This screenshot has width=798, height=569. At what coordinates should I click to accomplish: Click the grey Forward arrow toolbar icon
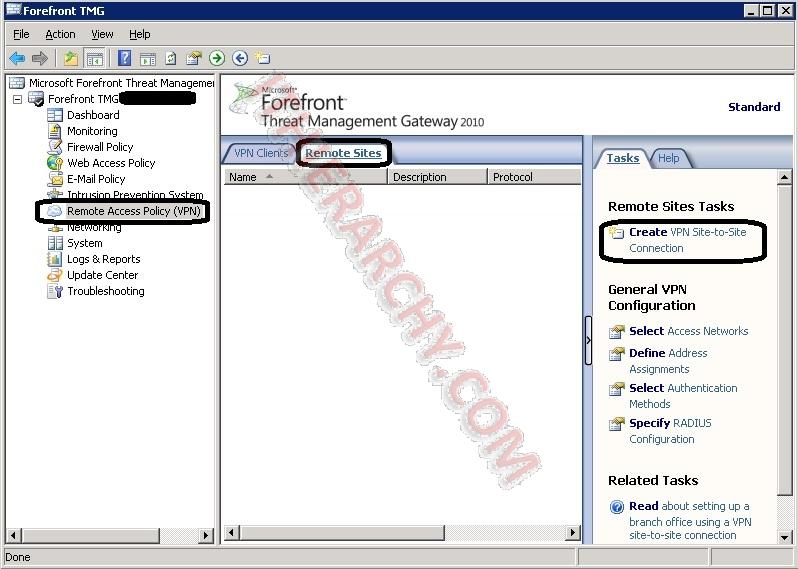pos(40,59)
